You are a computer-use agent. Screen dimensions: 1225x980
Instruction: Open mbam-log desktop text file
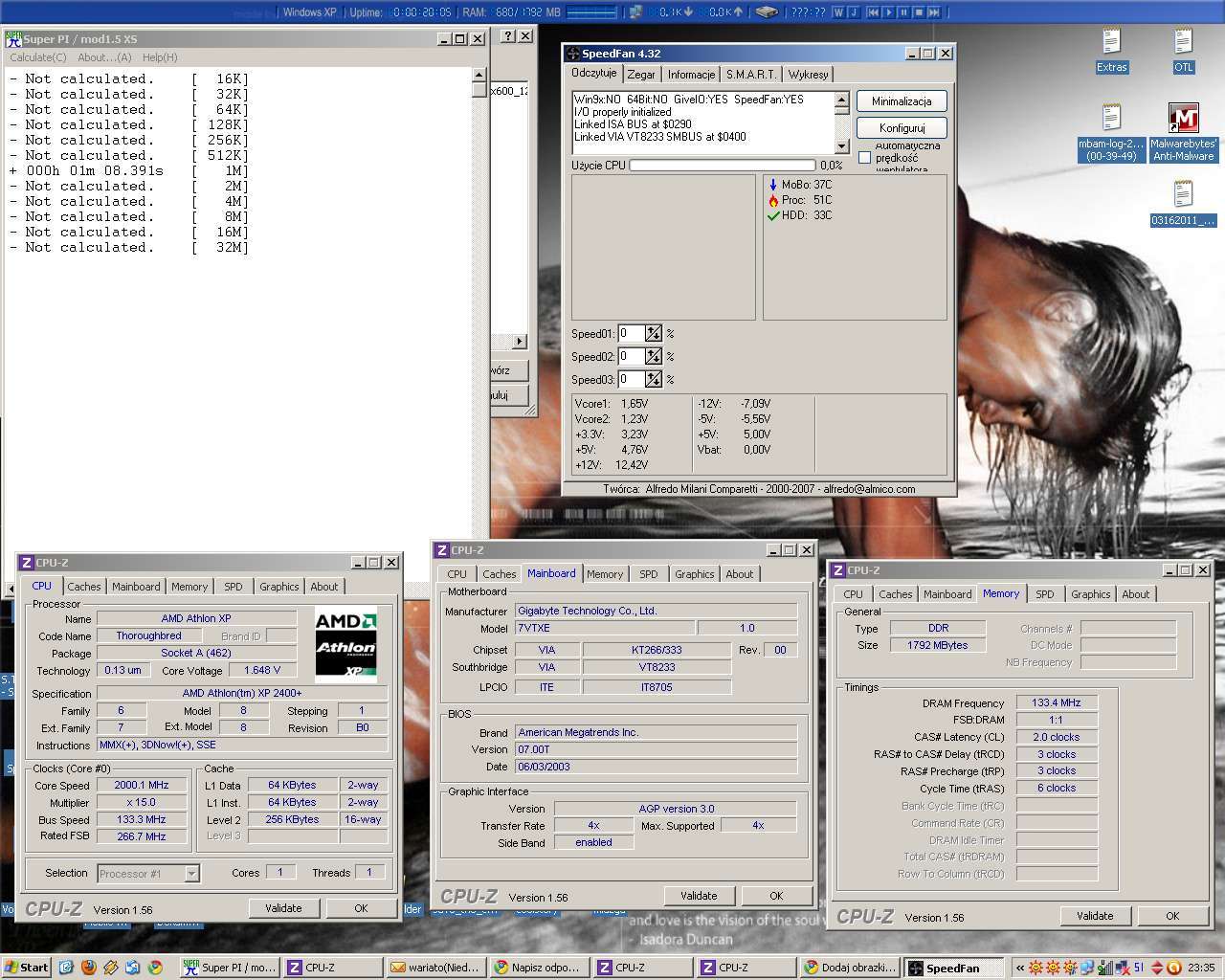click(x=1111, y=133)
